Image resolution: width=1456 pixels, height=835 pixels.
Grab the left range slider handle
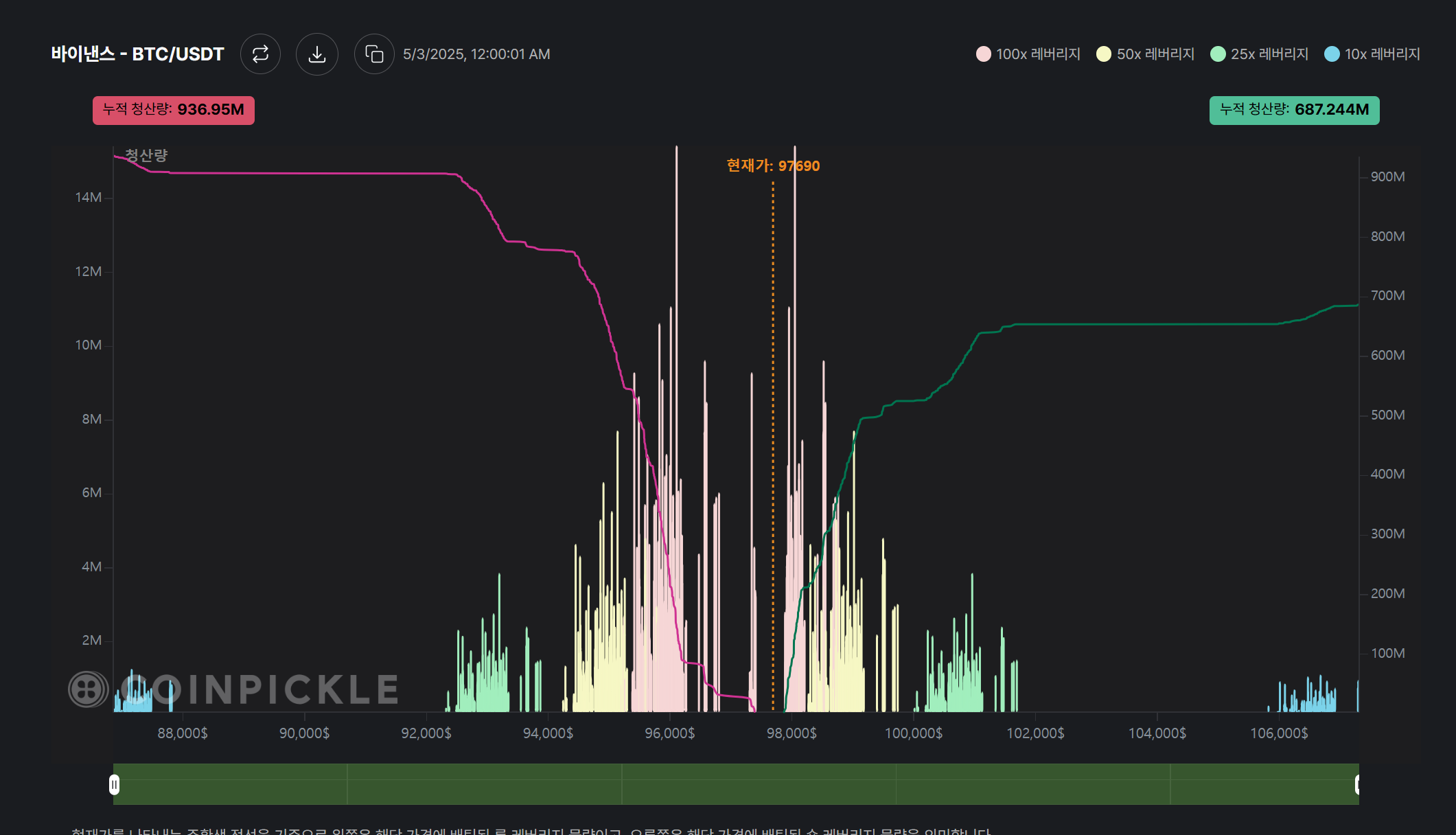pos(115,784)
